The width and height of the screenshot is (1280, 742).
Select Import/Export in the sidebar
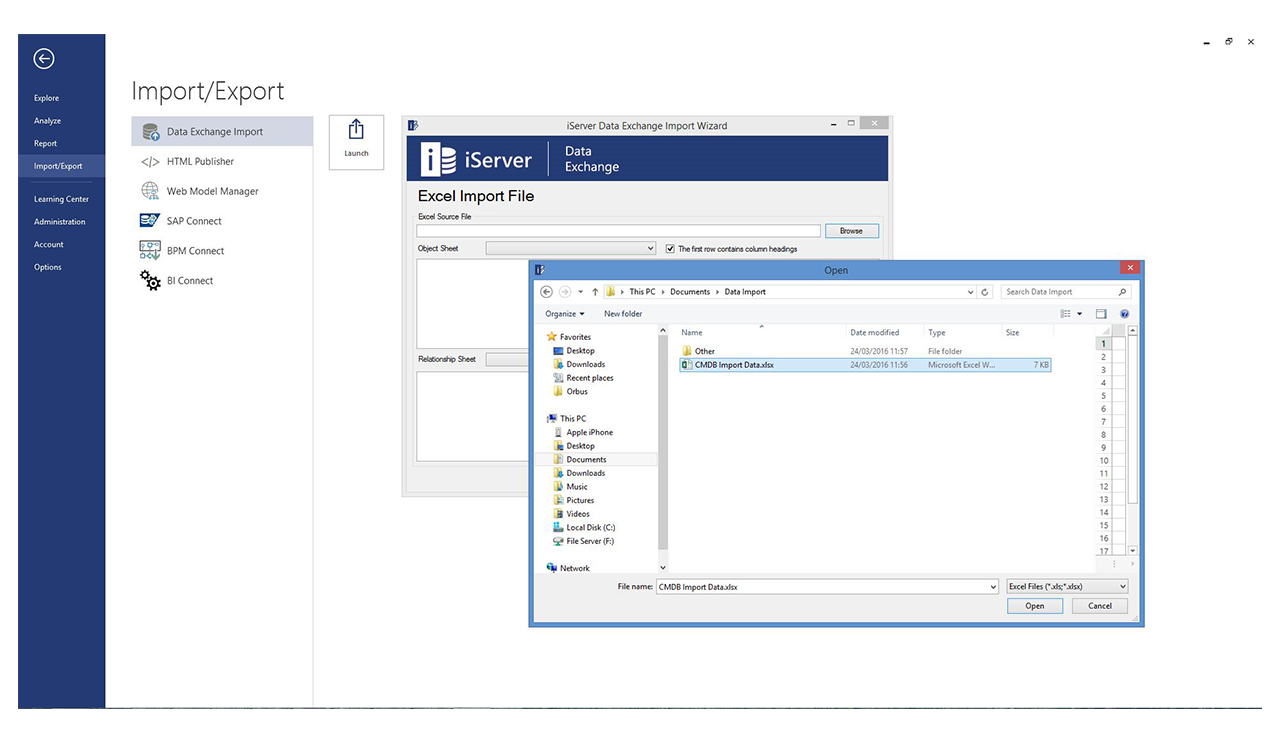pyautogui.click(x=61, y=166)
